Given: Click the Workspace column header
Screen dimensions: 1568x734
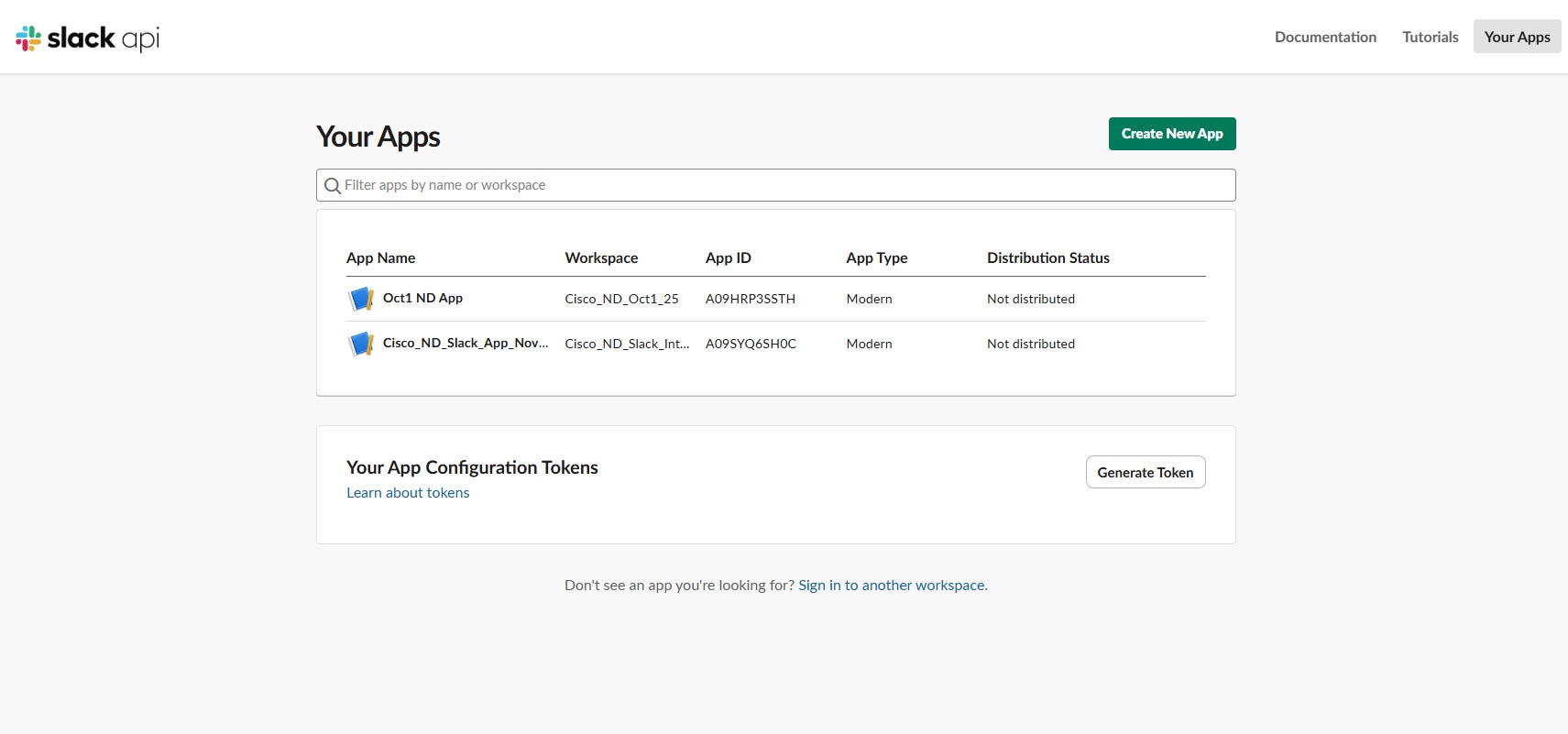Looking at the screenshot, I should tap(601, 258).
